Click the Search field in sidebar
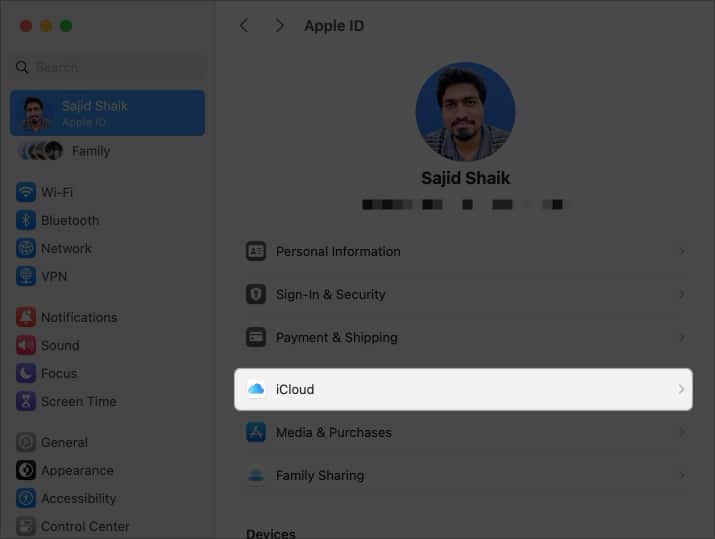Image resolution: width=715 pixels, height=539 pixels. pos(108,67)
